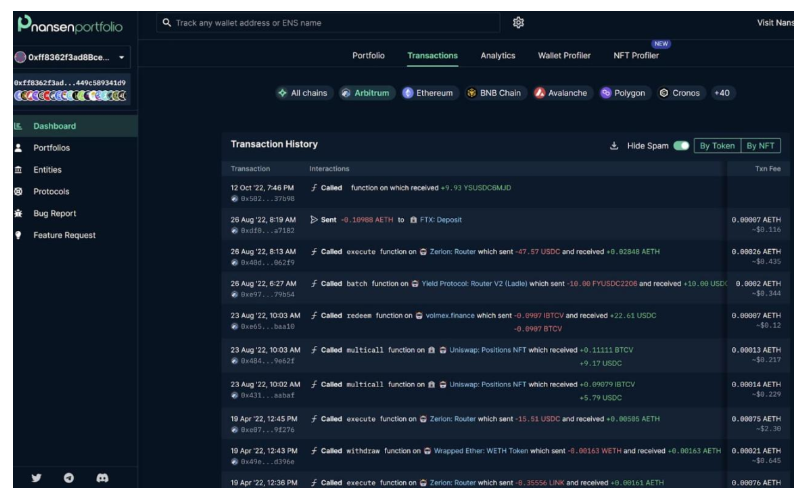Select the By Token view
The image size is (812, 491).
click(x=717, y=146)
